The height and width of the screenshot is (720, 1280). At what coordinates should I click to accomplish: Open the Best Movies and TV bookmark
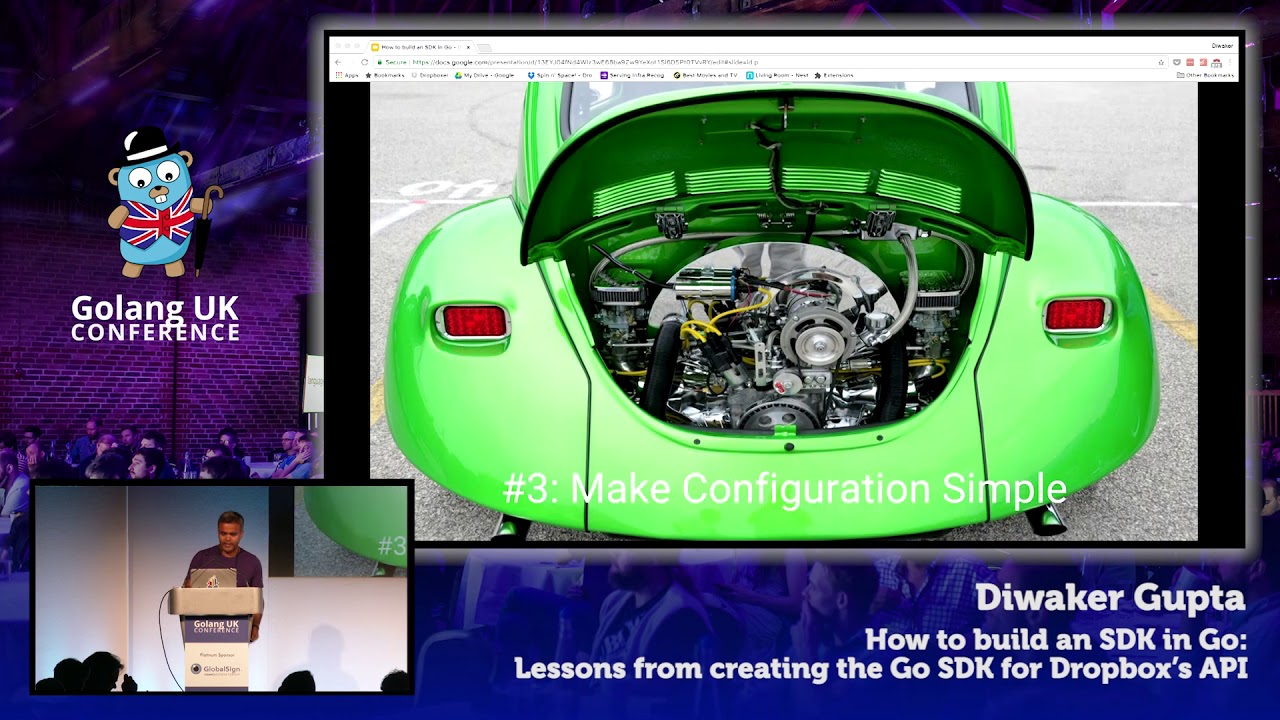[x=706, y=75]
